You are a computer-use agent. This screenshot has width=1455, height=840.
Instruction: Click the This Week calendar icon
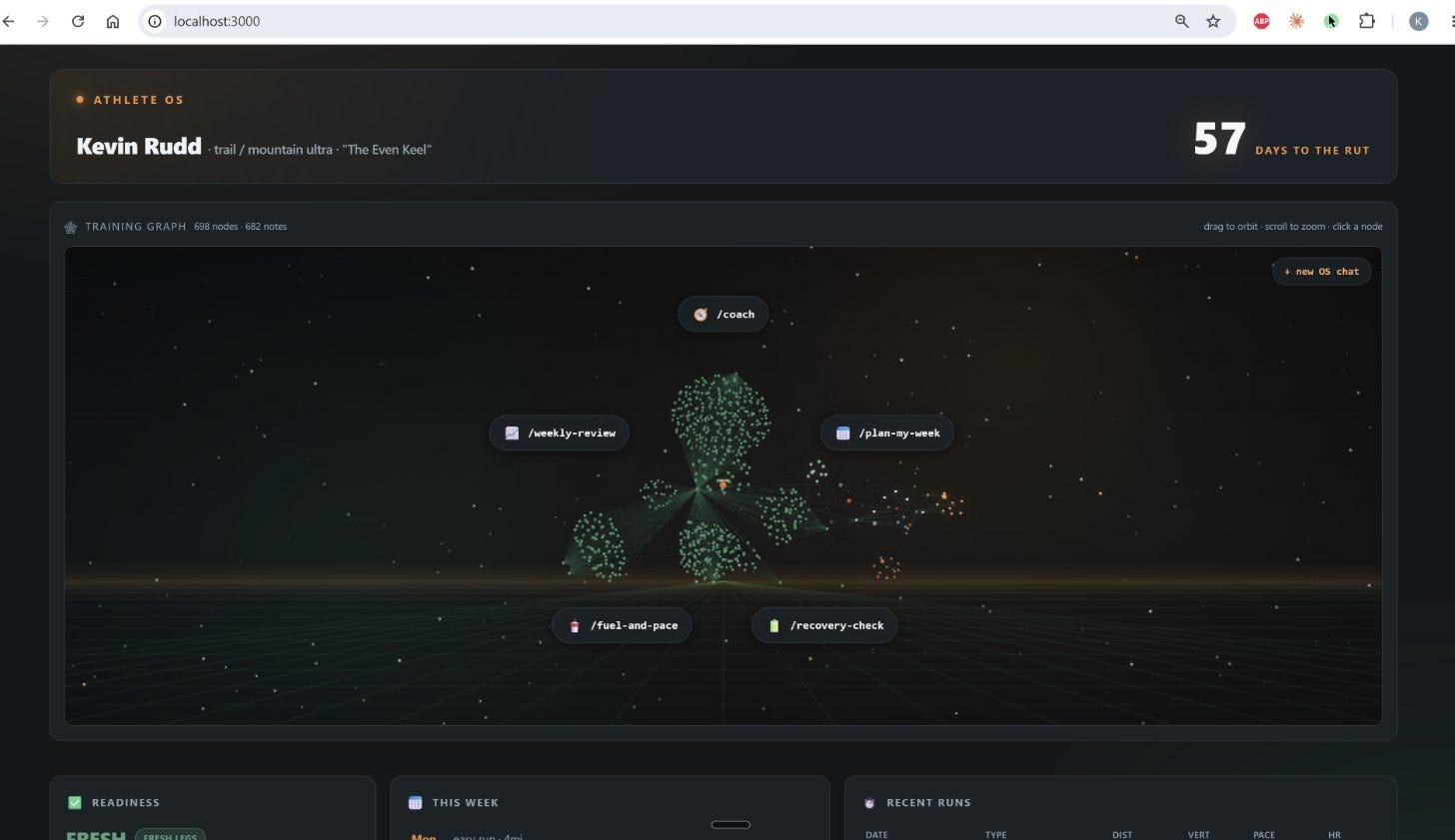click(x=416, y=802)
